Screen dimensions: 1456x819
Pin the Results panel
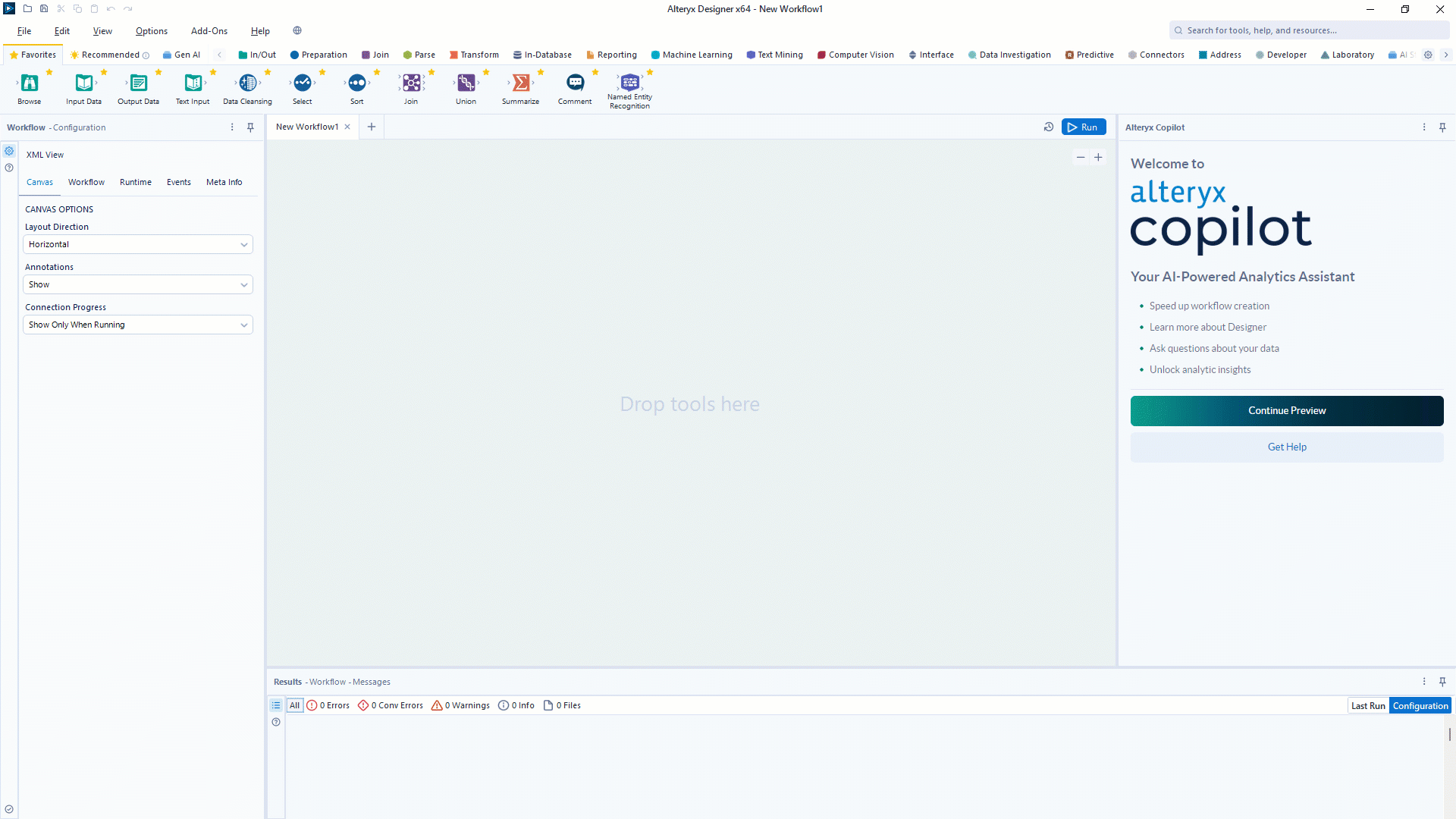pos(1442,682)
